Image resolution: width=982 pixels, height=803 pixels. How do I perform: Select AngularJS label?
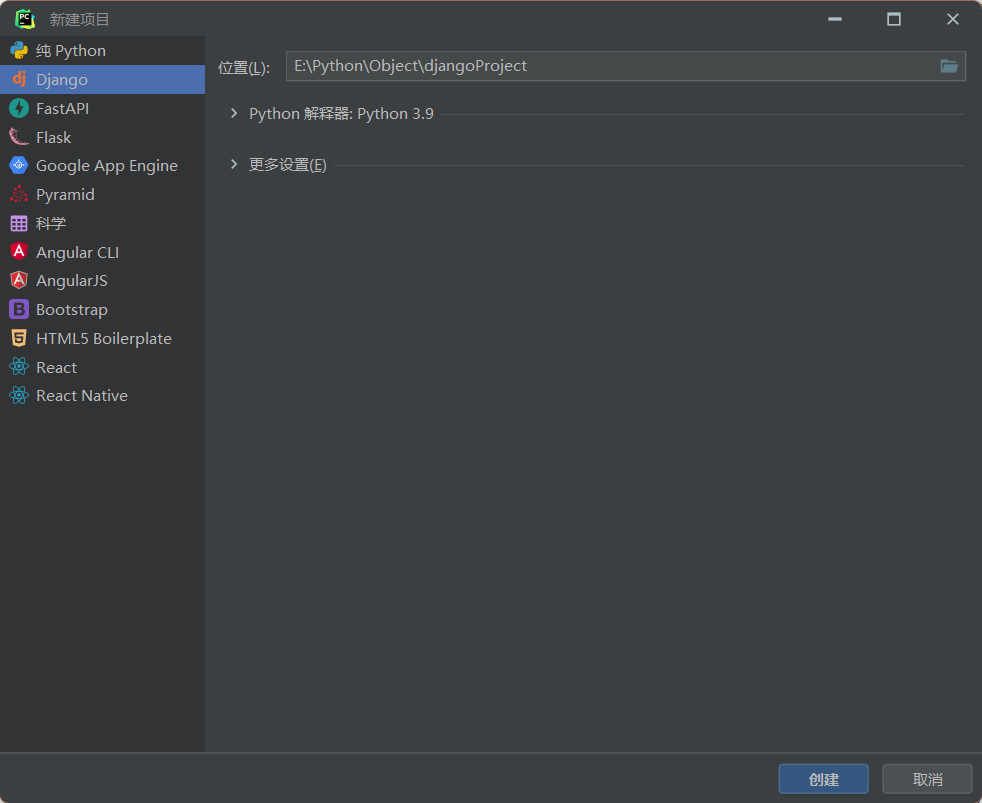click(72, 281)
